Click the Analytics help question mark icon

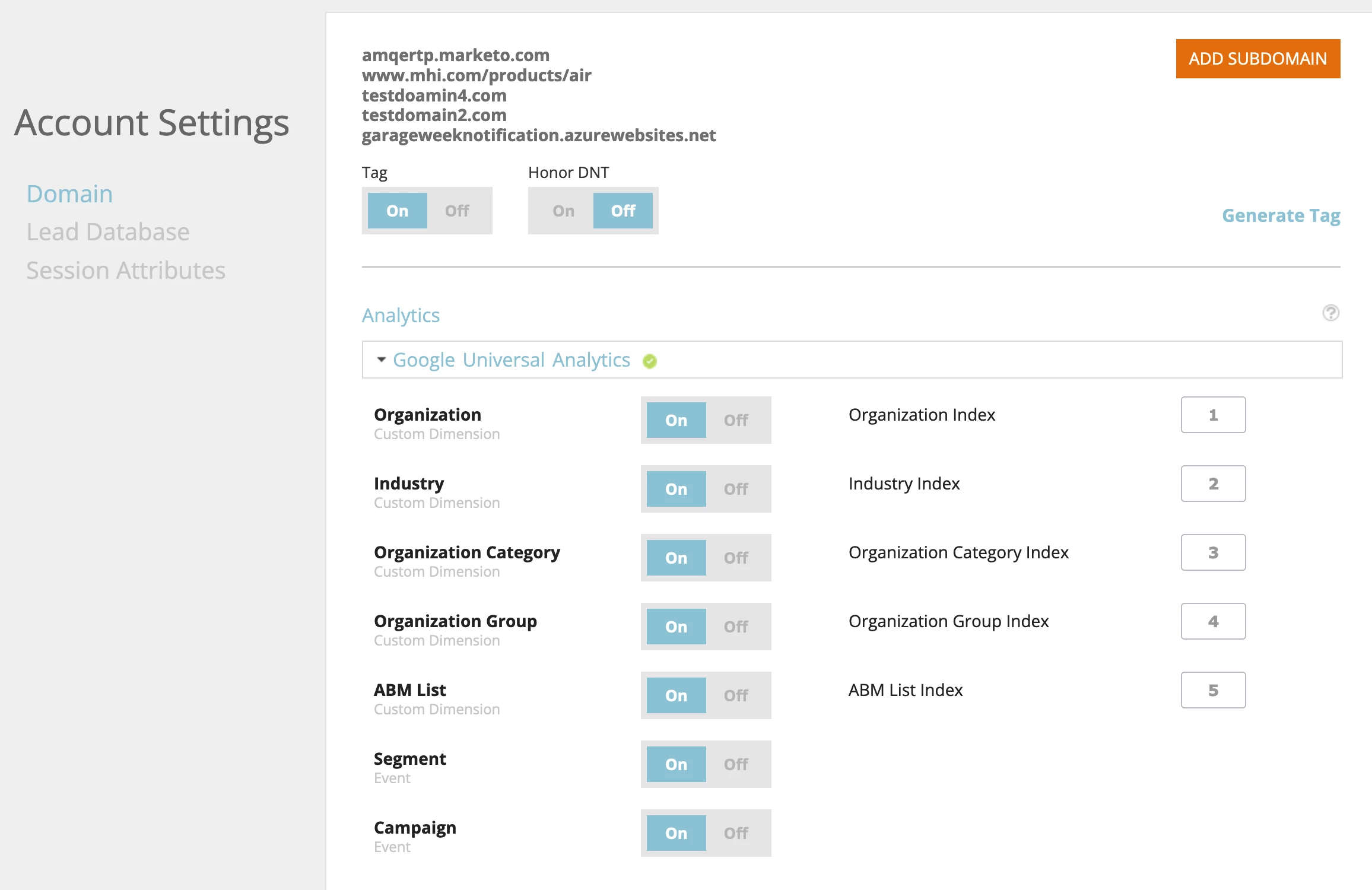[1330, 313]
